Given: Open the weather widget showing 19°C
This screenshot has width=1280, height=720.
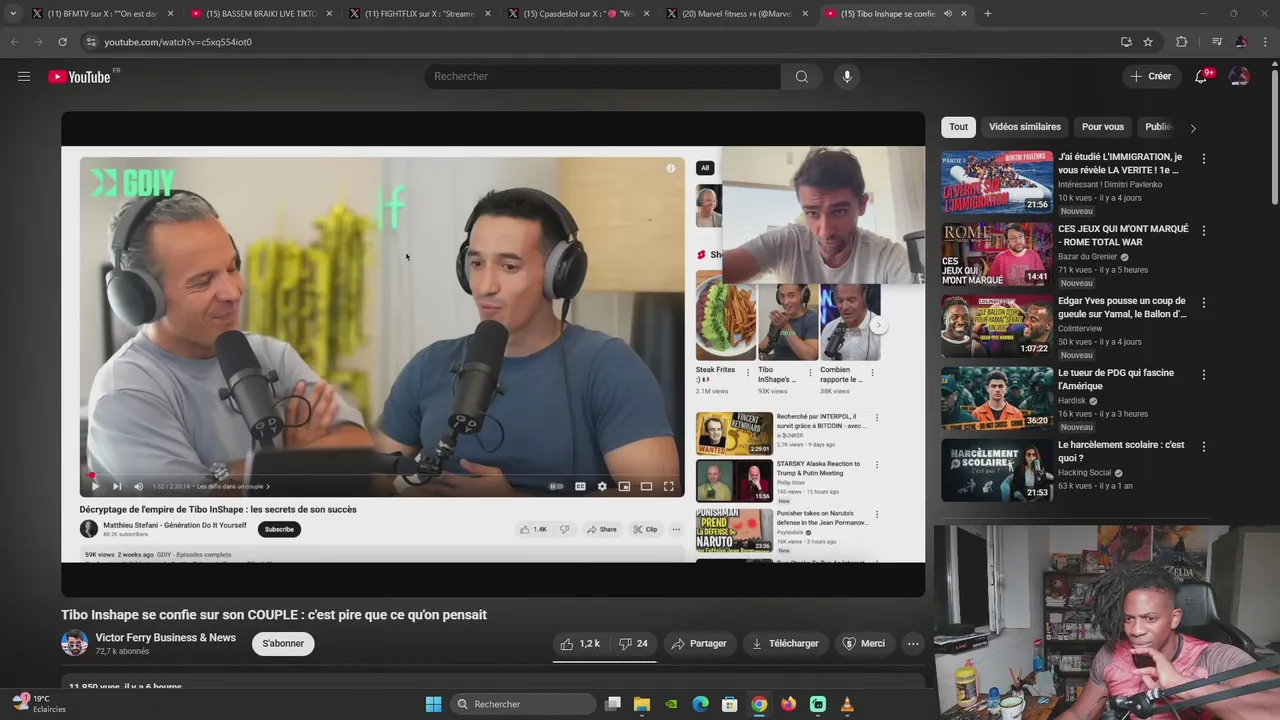Looking at the screenshot, I should click(40, 704).
